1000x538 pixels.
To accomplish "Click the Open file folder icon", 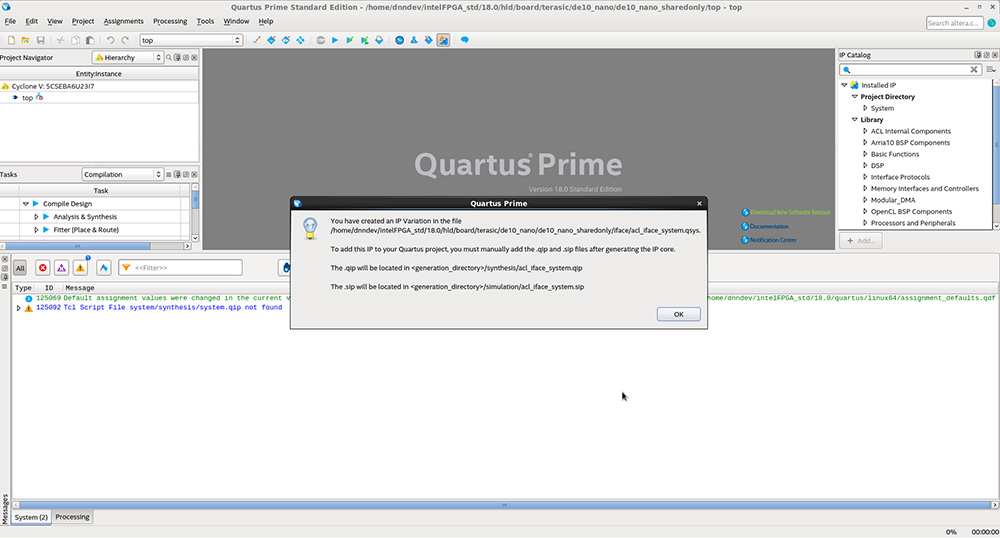I will click(x=26, y=40).
